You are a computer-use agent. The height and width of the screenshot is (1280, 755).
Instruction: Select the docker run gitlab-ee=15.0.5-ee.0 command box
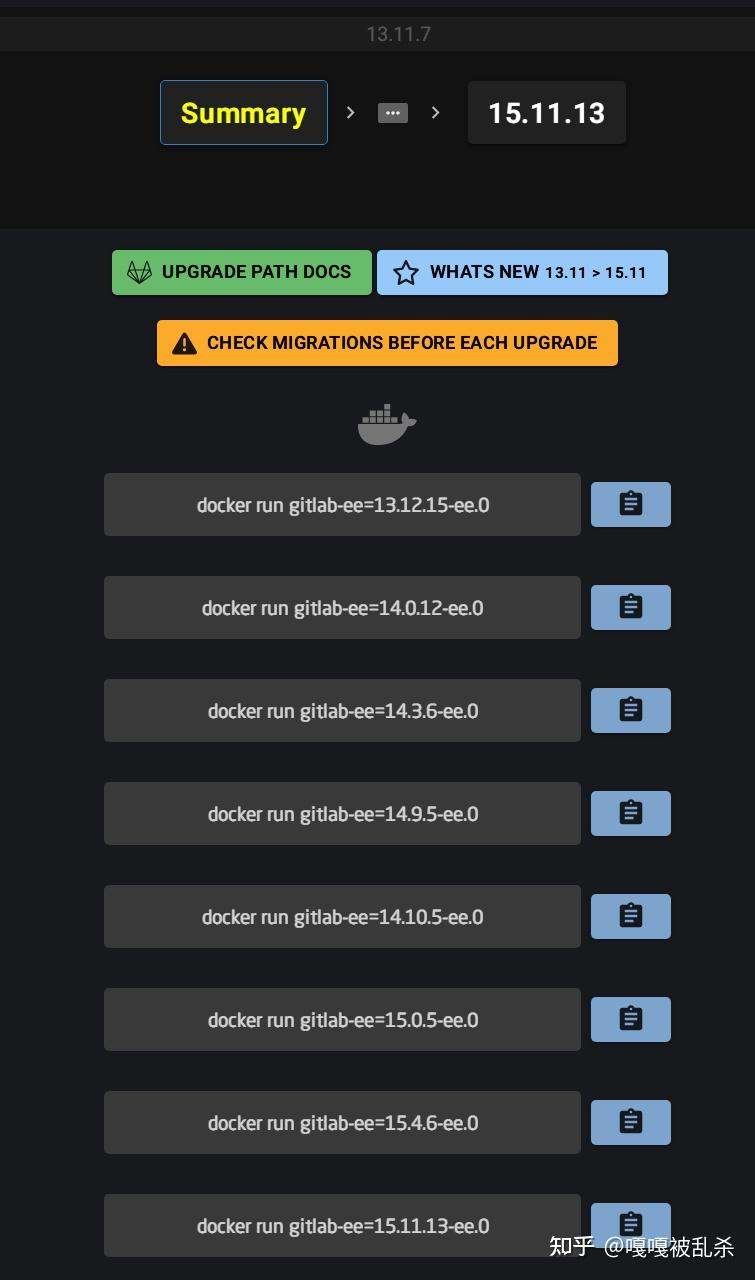(x=342, y=1020)
